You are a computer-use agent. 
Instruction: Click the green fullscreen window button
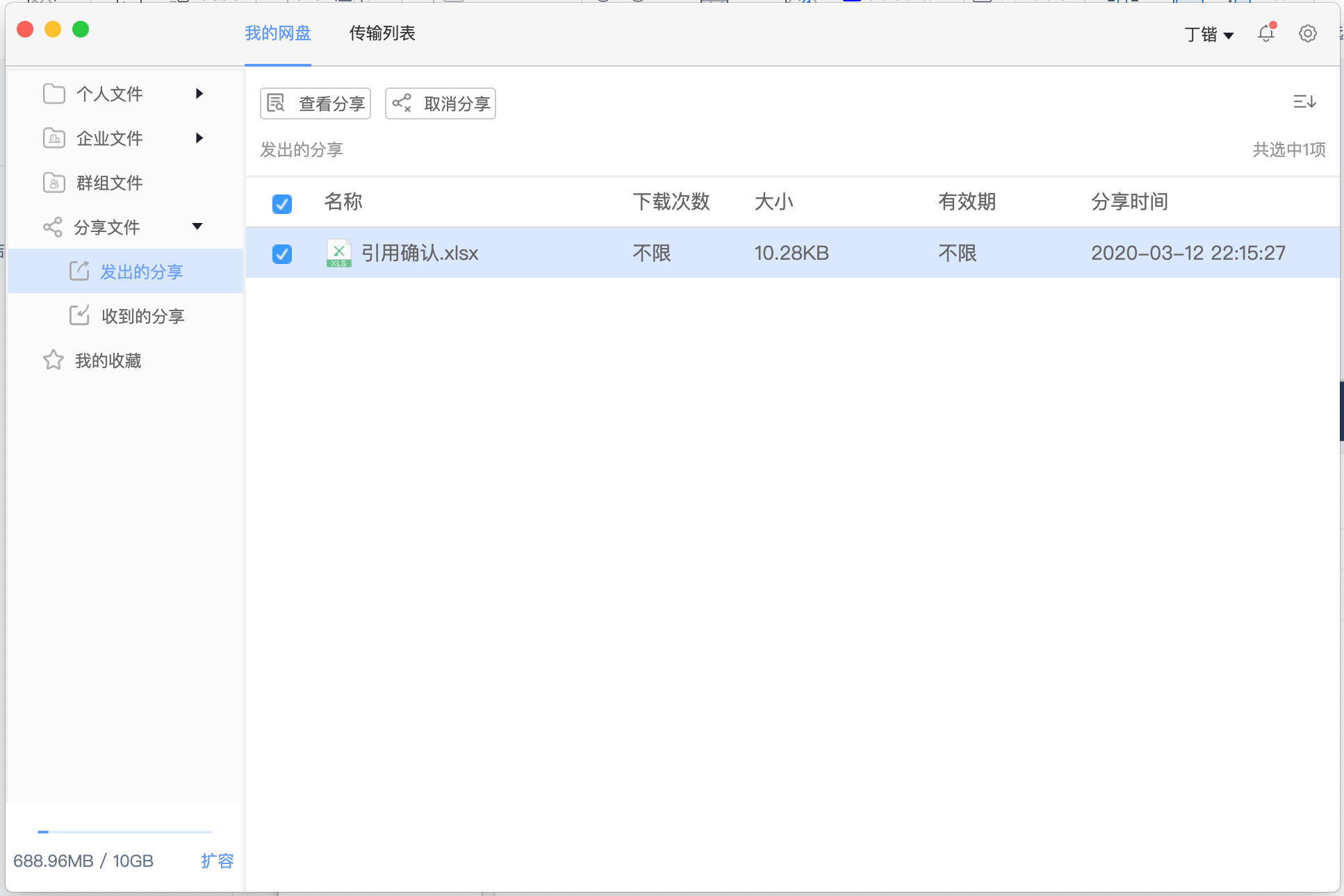click(81, 29)
